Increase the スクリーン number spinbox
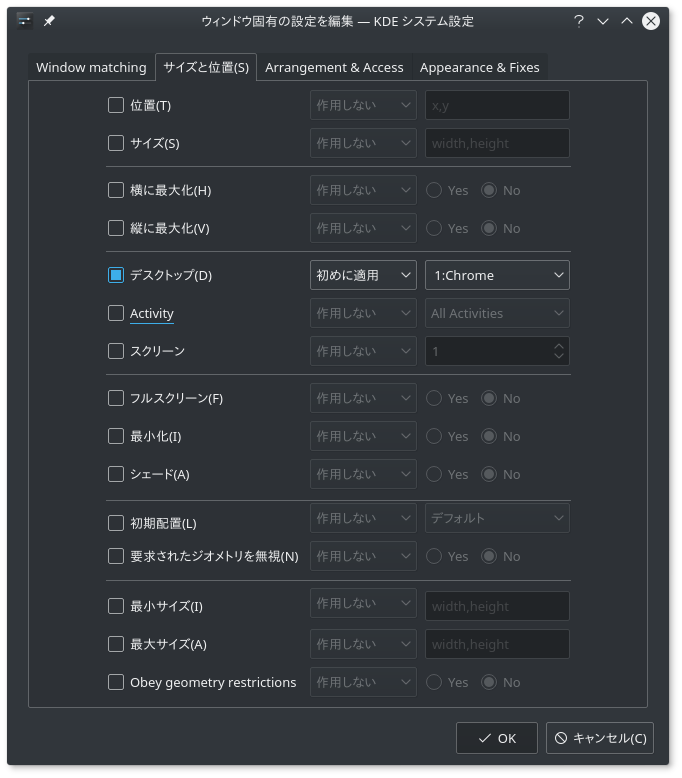Viewport: 682px width, 778px height. [559, 346]
